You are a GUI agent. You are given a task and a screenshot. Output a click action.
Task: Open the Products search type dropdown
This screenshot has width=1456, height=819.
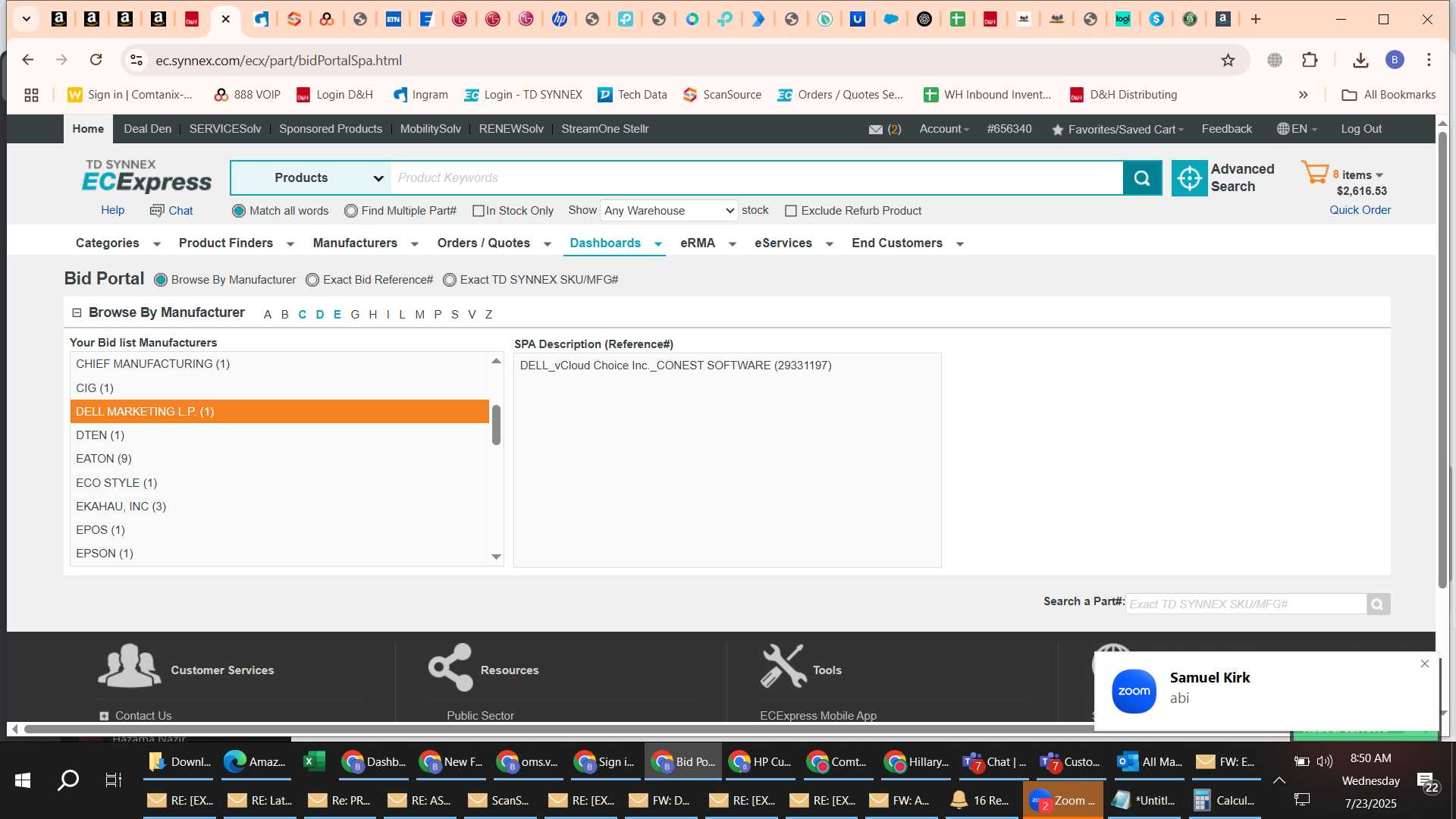click(x=311, y=178)
